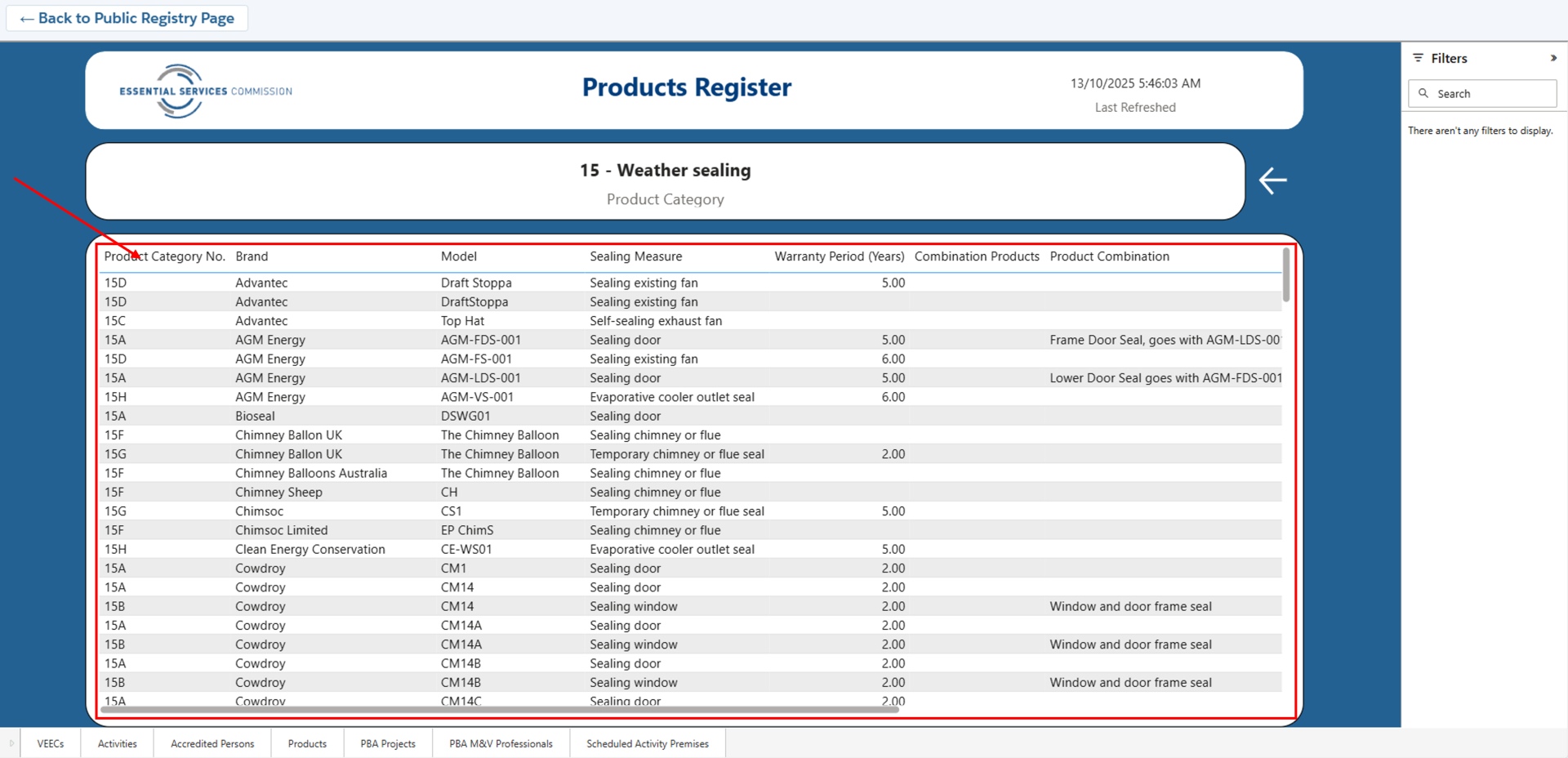The height and width of the screenshot is (758, 1568).
Task: Click the white back arrow icon
Action: click(1272, 181)
